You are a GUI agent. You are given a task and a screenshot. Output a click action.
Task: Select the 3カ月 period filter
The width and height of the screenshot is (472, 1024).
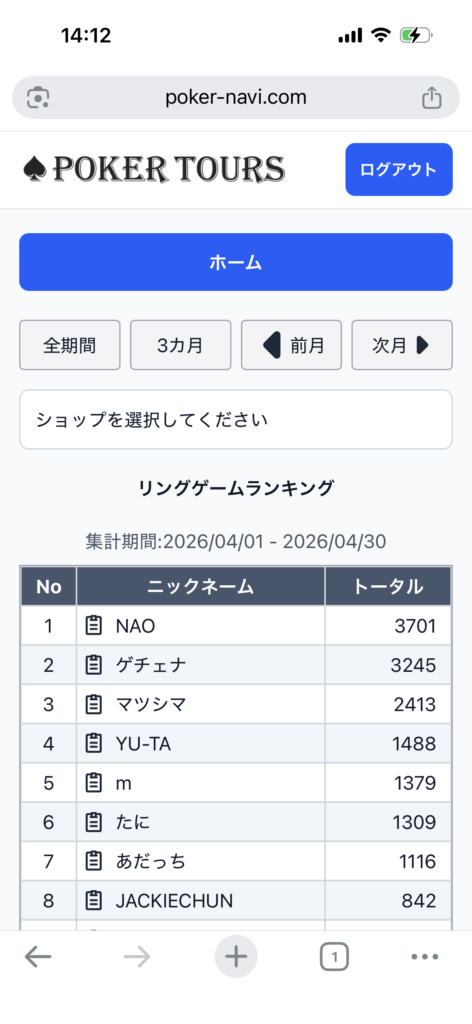(181, 345)
